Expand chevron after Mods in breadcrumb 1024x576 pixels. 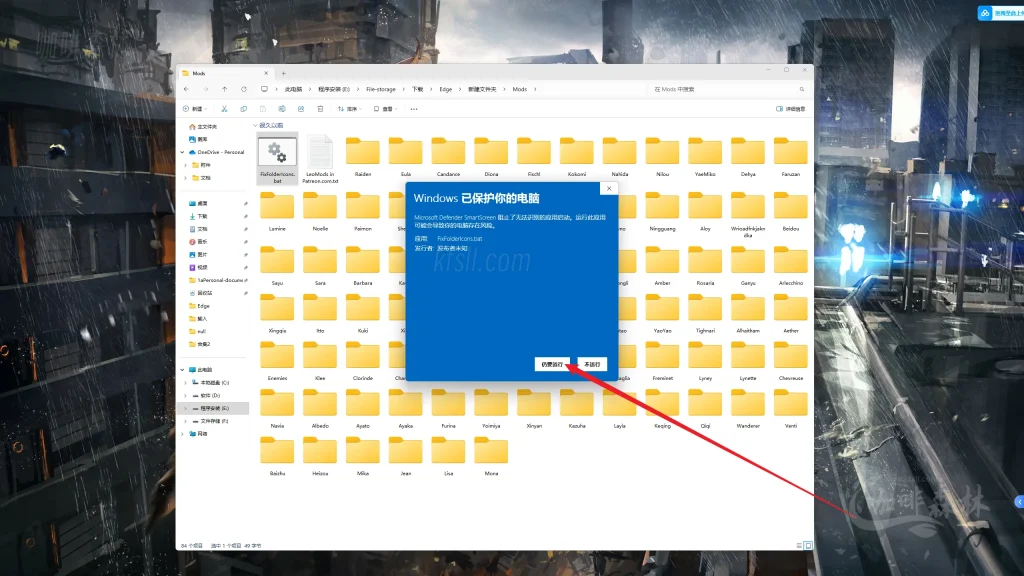coord(535,89)
